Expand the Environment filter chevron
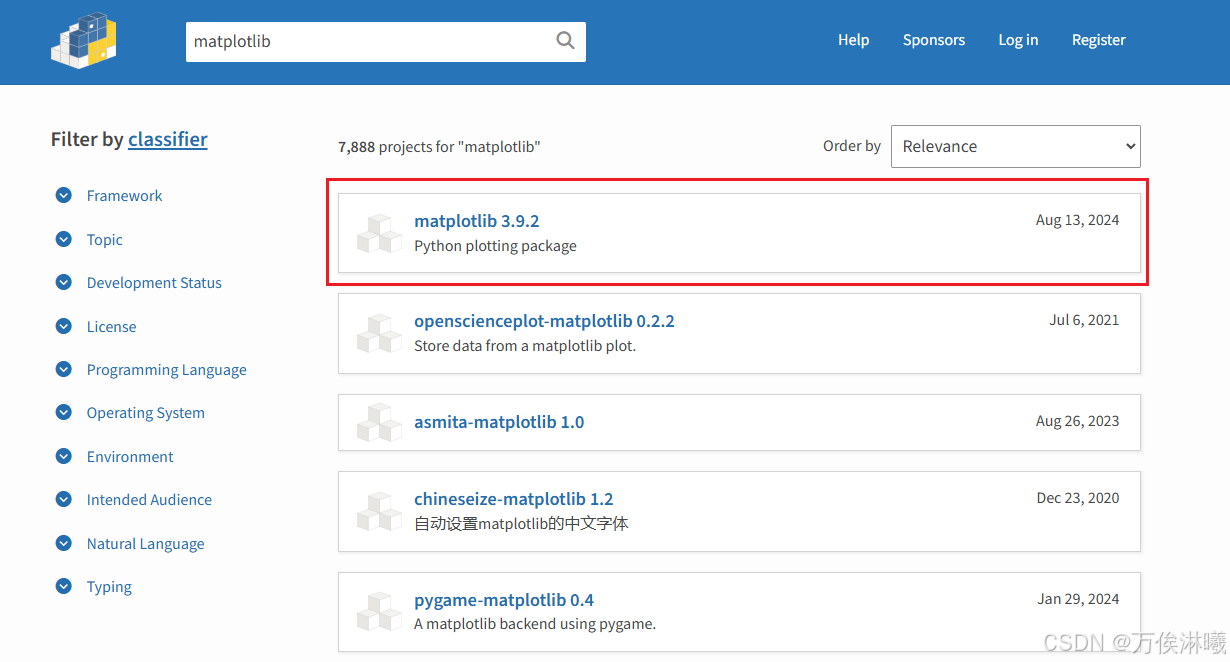Viewport: 1230px width, 662px height. (64, 457)
